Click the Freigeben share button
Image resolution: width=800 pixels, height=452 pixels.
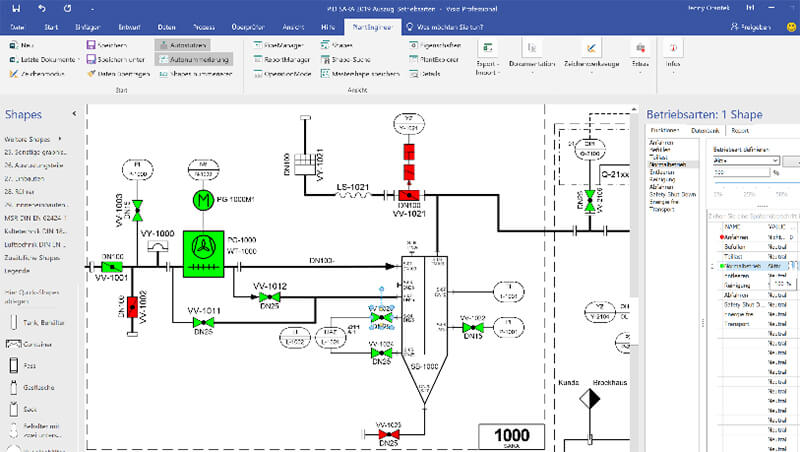point(751,27)
